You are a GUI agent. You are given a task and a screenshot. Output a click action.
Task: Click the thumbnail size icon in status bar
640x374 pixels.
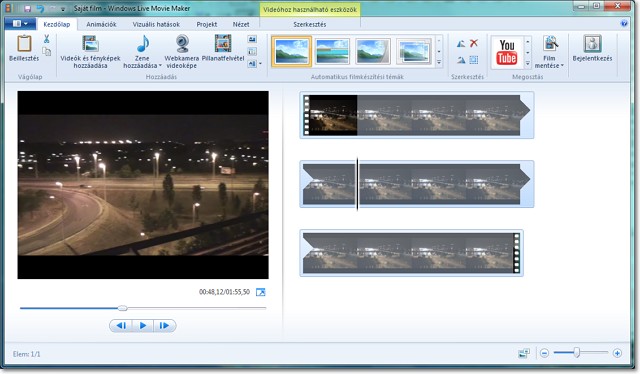(524, 353)
